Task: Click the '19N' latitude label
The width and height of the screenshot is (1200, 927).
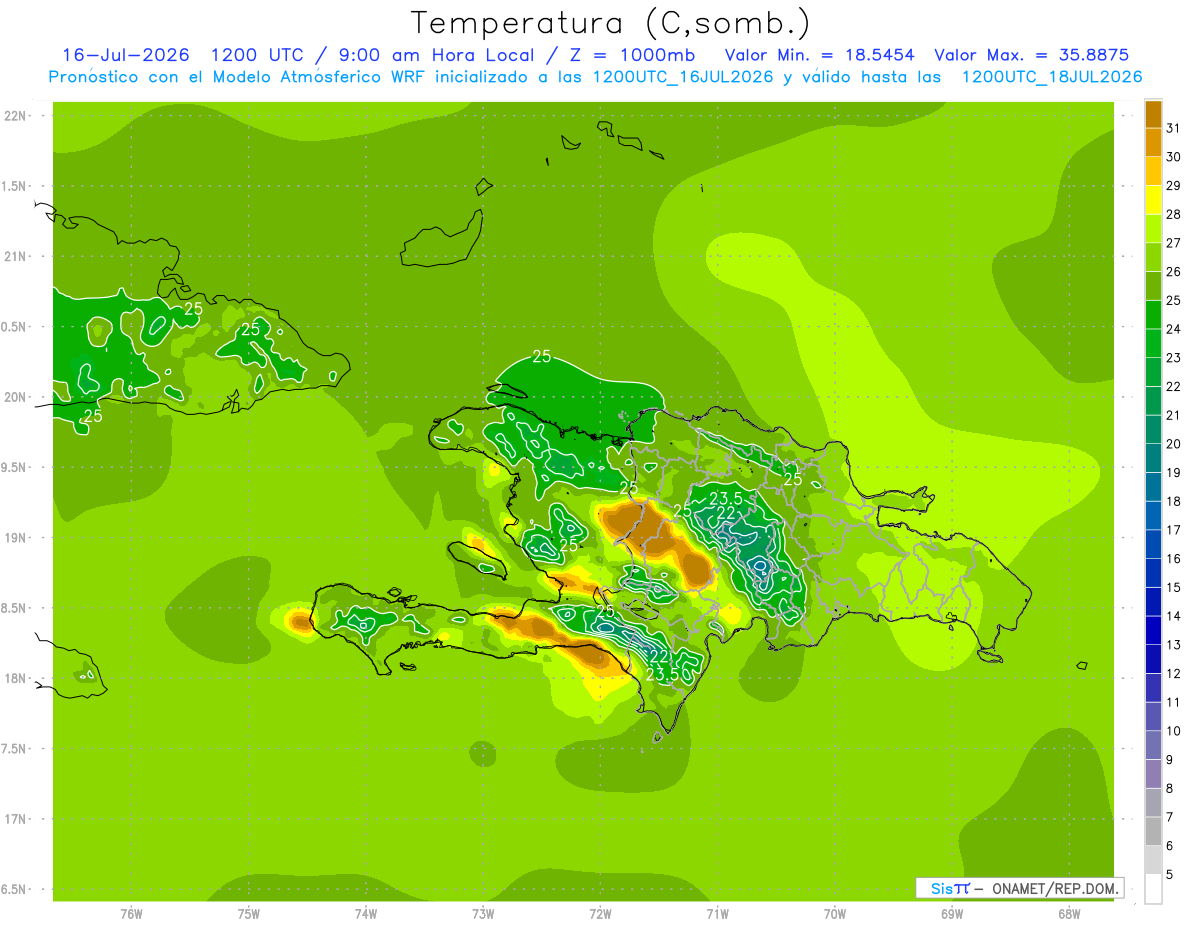Action: 16,538
